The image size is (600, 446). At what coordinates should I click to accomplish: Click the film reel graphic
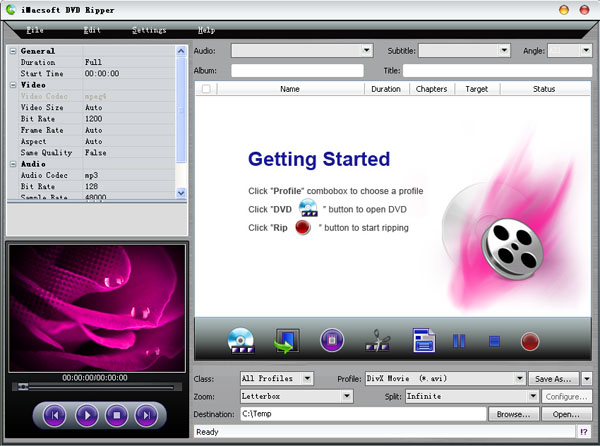[512, 249]
